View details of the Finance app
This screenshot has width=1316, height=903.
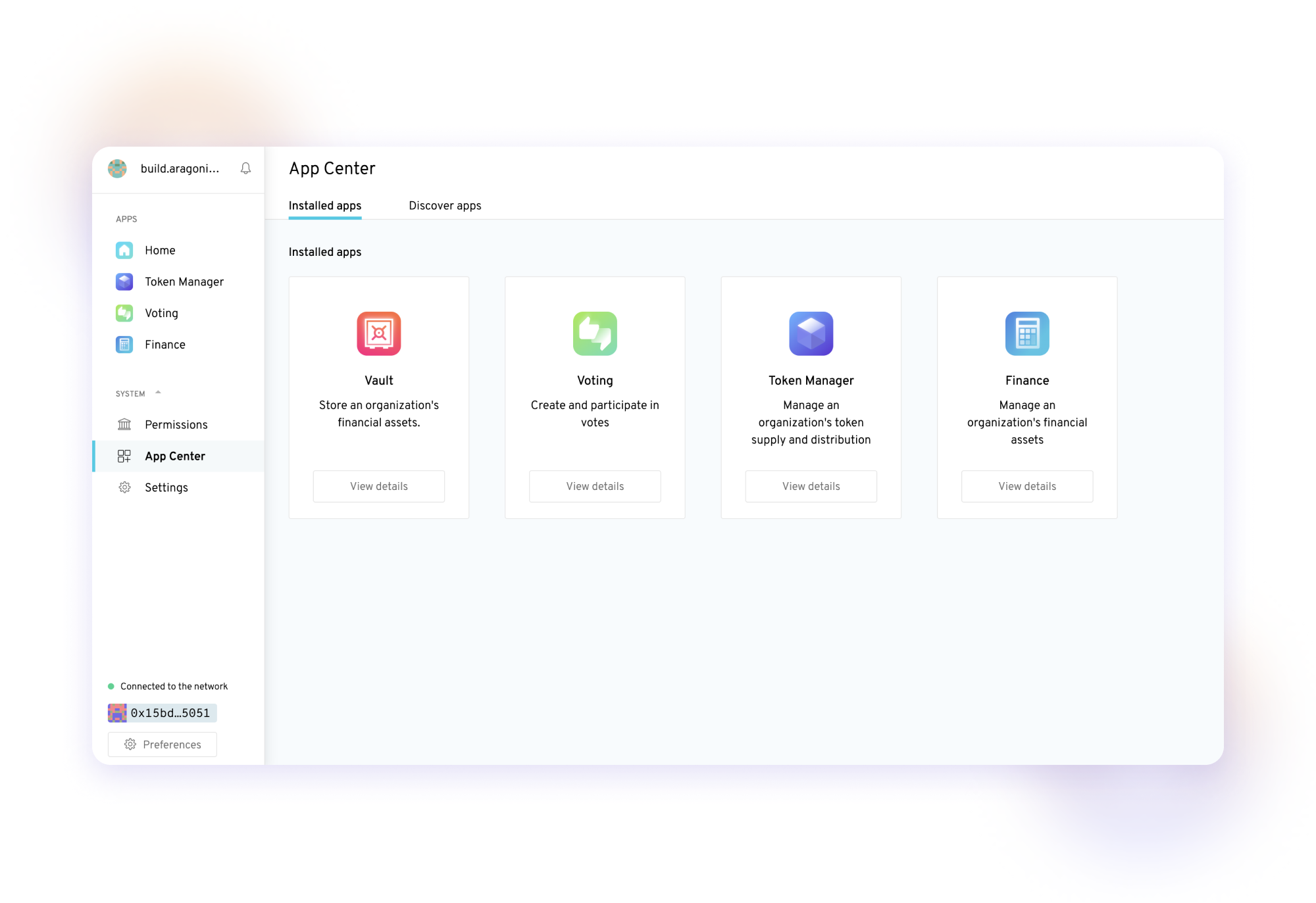pos(1026,486)
